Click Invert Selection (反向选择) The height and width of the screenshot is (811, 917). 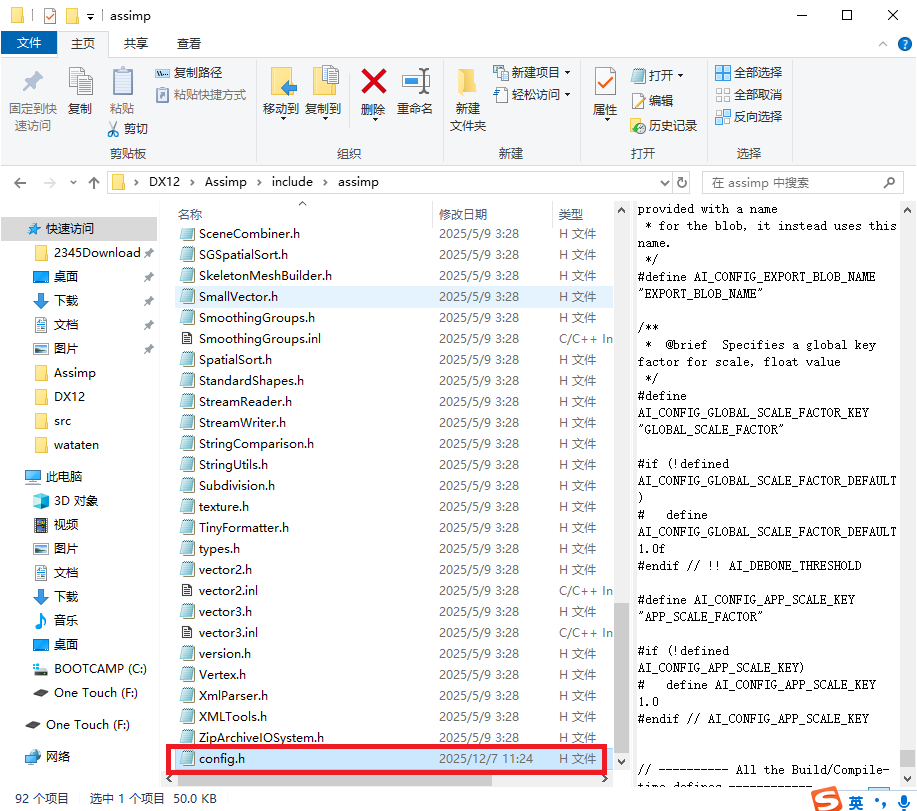click(749, 116)
